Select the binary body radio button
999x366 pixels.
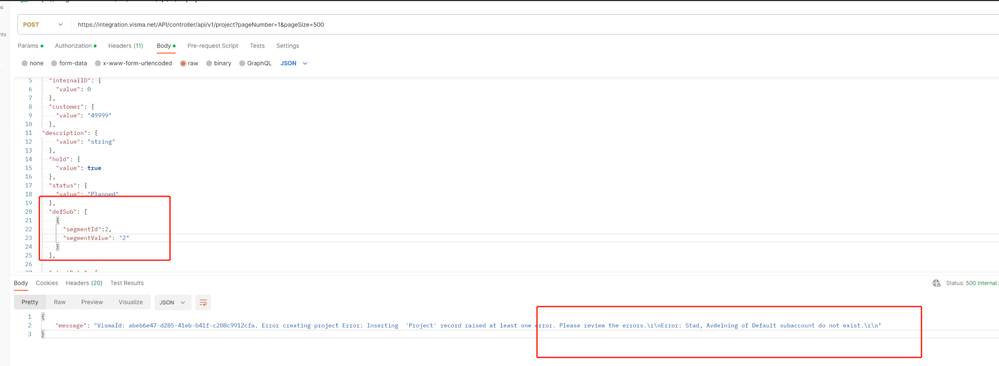pyautogui.click(x=209, y=64)
